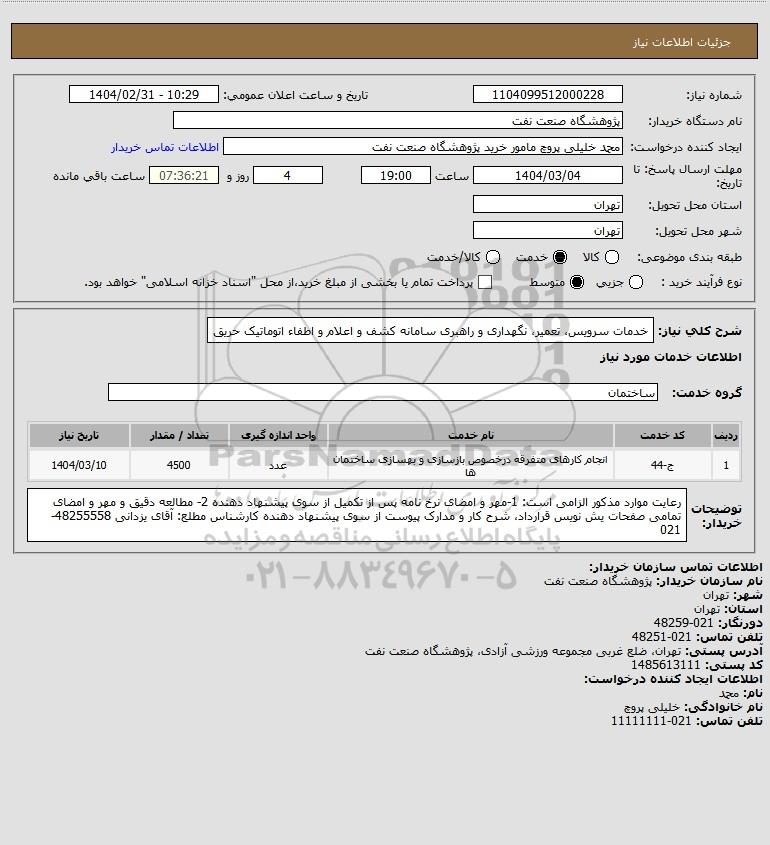The width and height of the screenshot is (770, 845).
Task: Click the family name خلیلی پروج
Action: [x=652, y=707]
